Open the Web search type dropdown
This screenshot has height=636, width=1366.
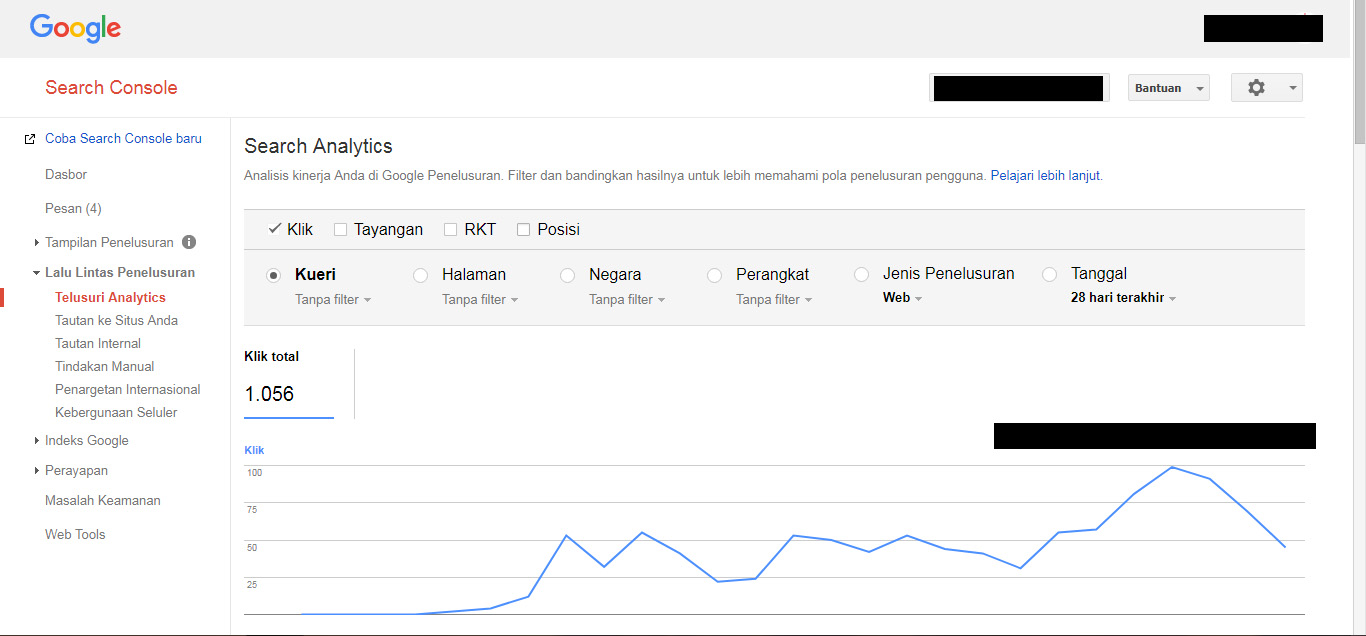click(x=902, y=298)
